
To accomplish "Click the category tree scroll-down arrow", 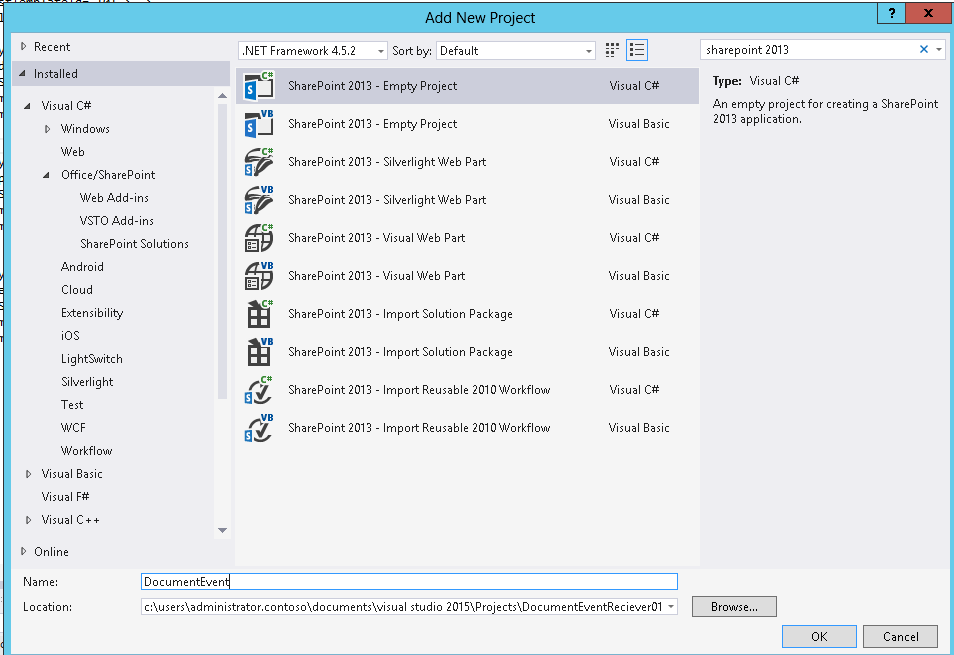I will click(x=222, y=530).
